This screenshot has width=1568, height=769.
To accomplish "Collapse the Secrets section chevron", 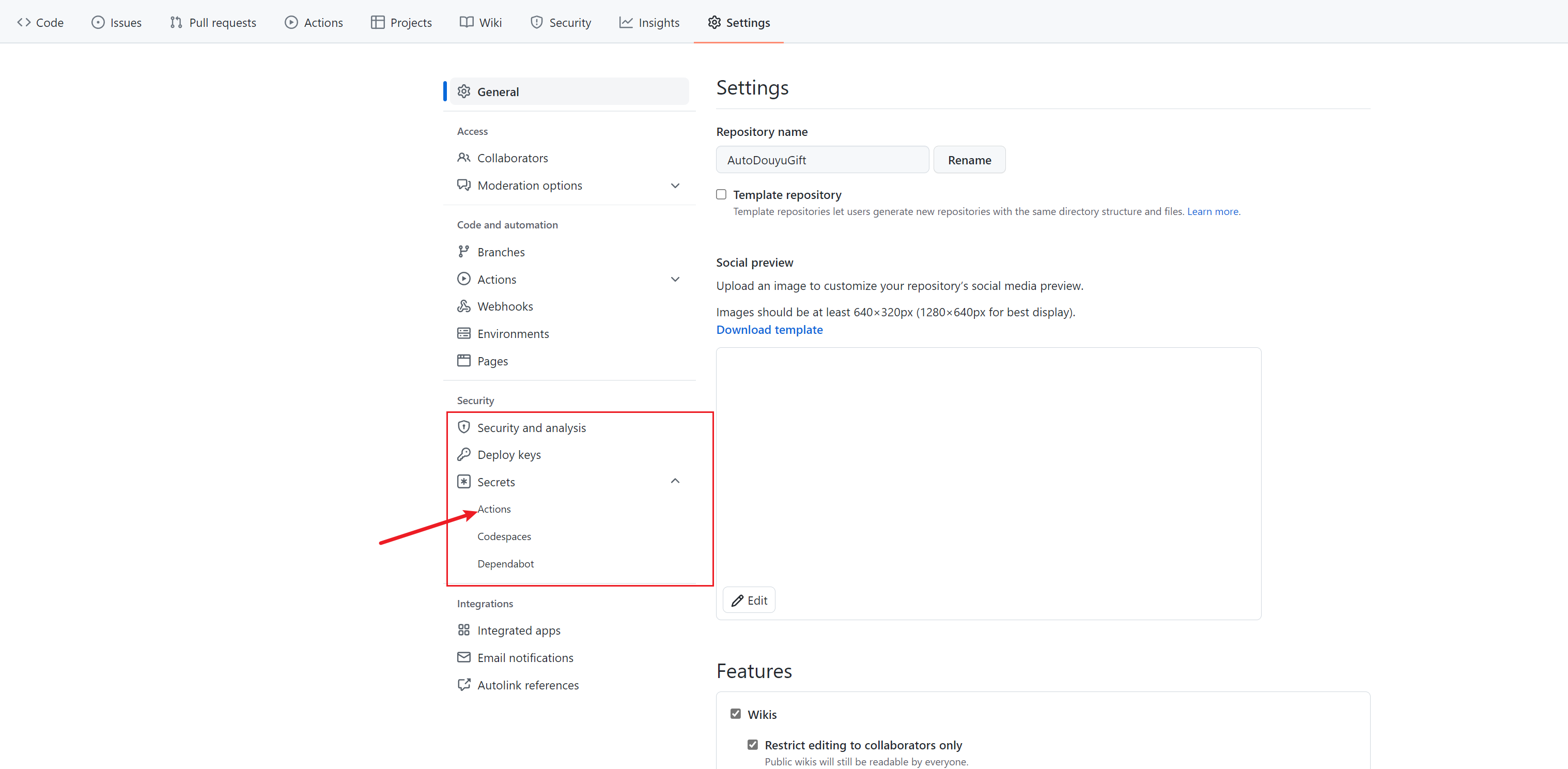I will (x=675, y=481).
